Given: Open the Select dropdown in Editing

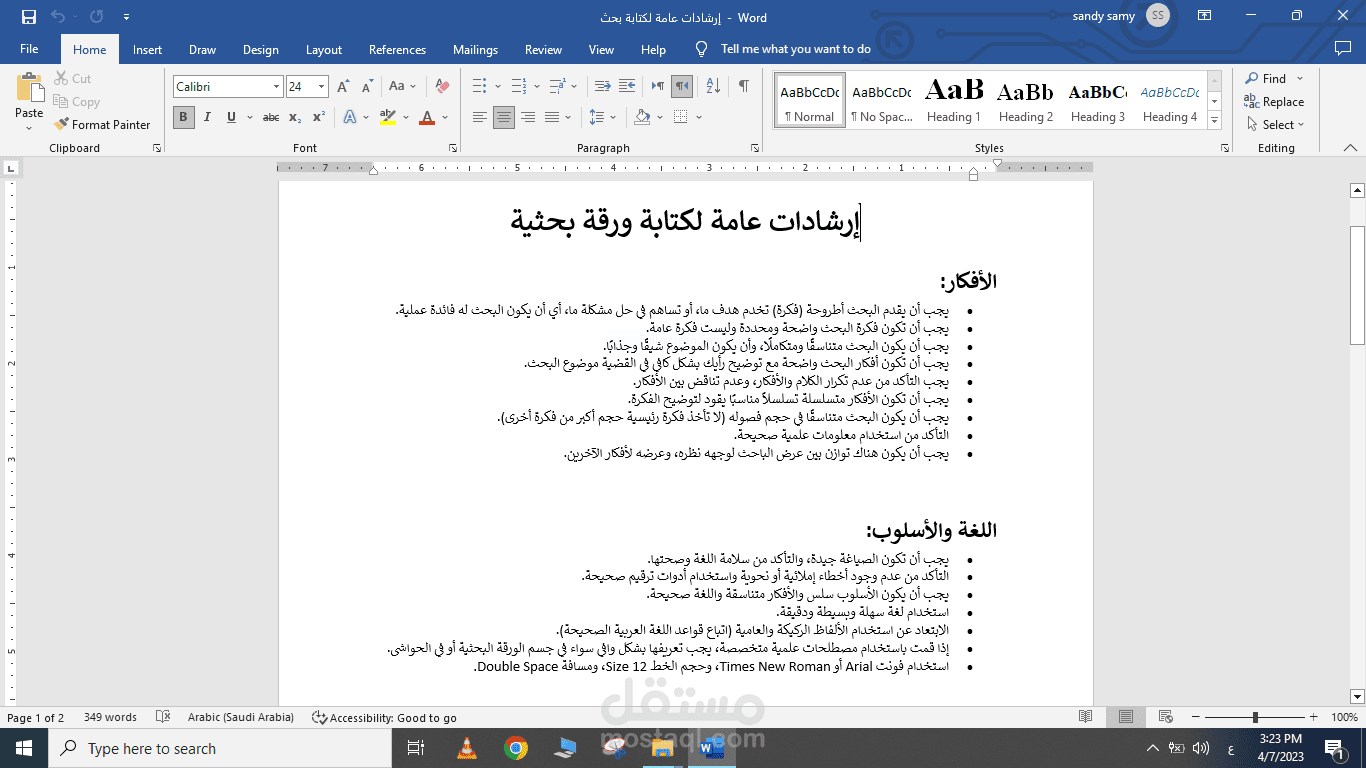Looking at the screenshot, I should pos(1277,125).
